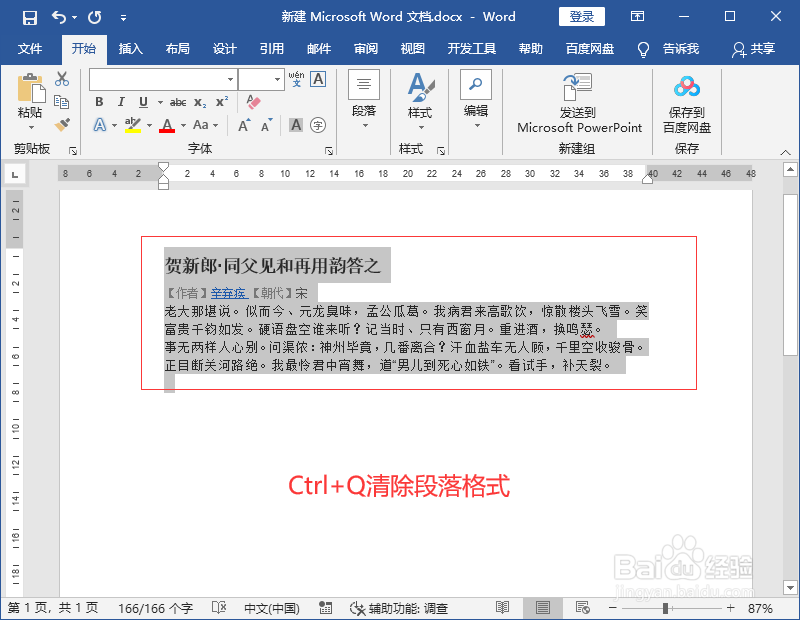Open highlight color dropdown arrow

pyautogui.click(x=149, y=125)
